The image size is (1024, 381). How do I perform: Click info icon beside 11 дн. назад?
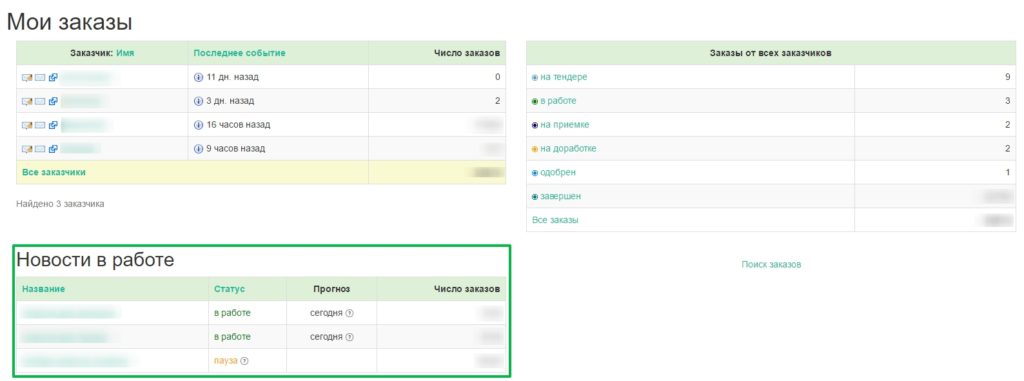coord(199,77)
